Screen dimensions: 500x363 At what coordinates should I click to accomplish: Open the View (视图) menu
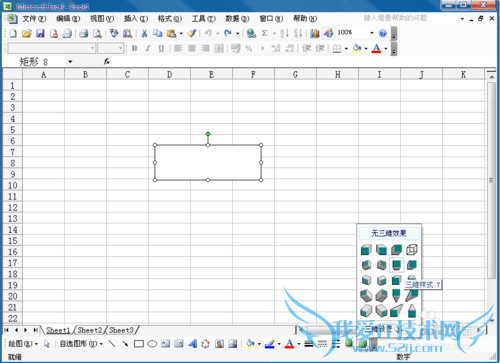pos(102,19)
